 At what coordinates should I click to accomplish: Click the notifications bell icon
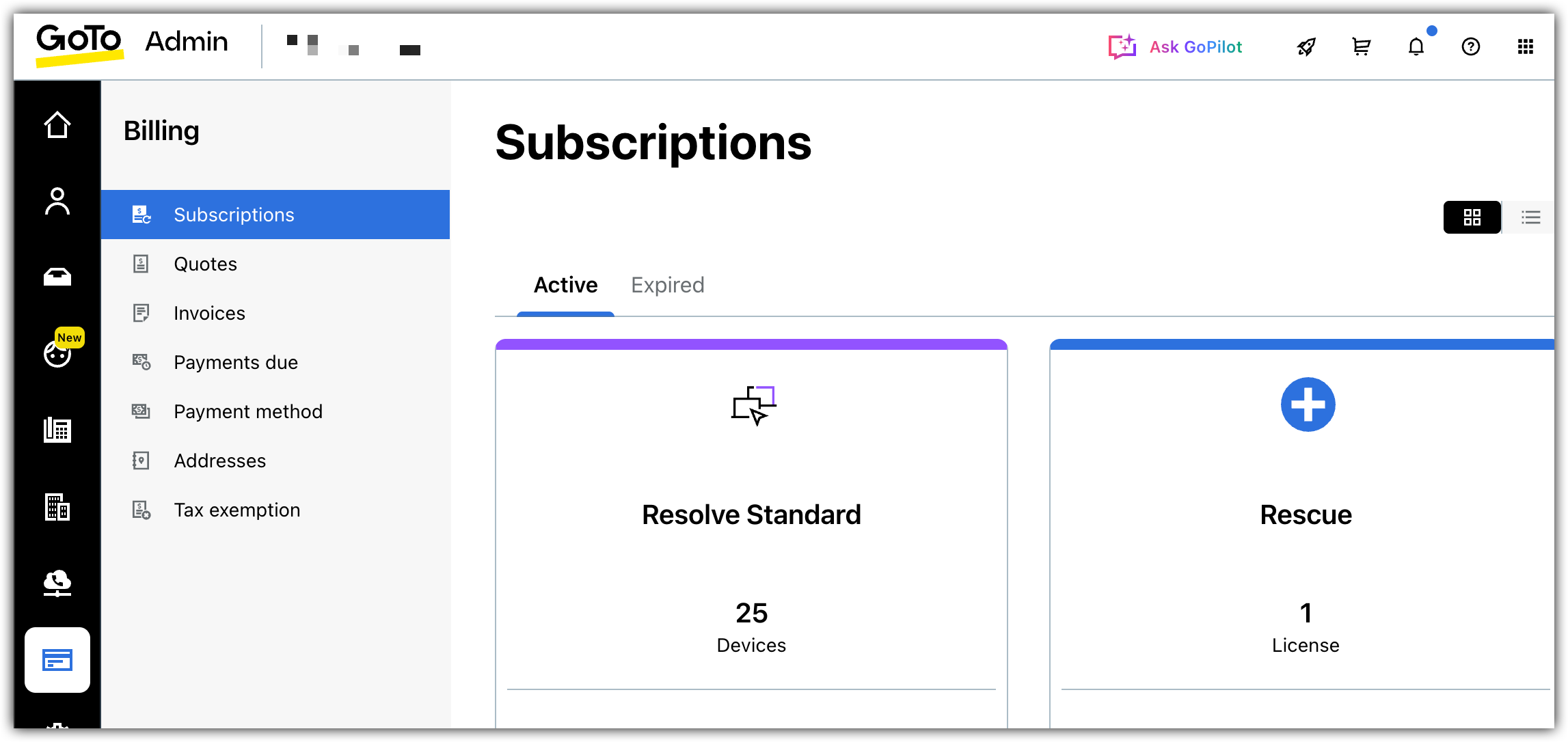pos(1416,47)
